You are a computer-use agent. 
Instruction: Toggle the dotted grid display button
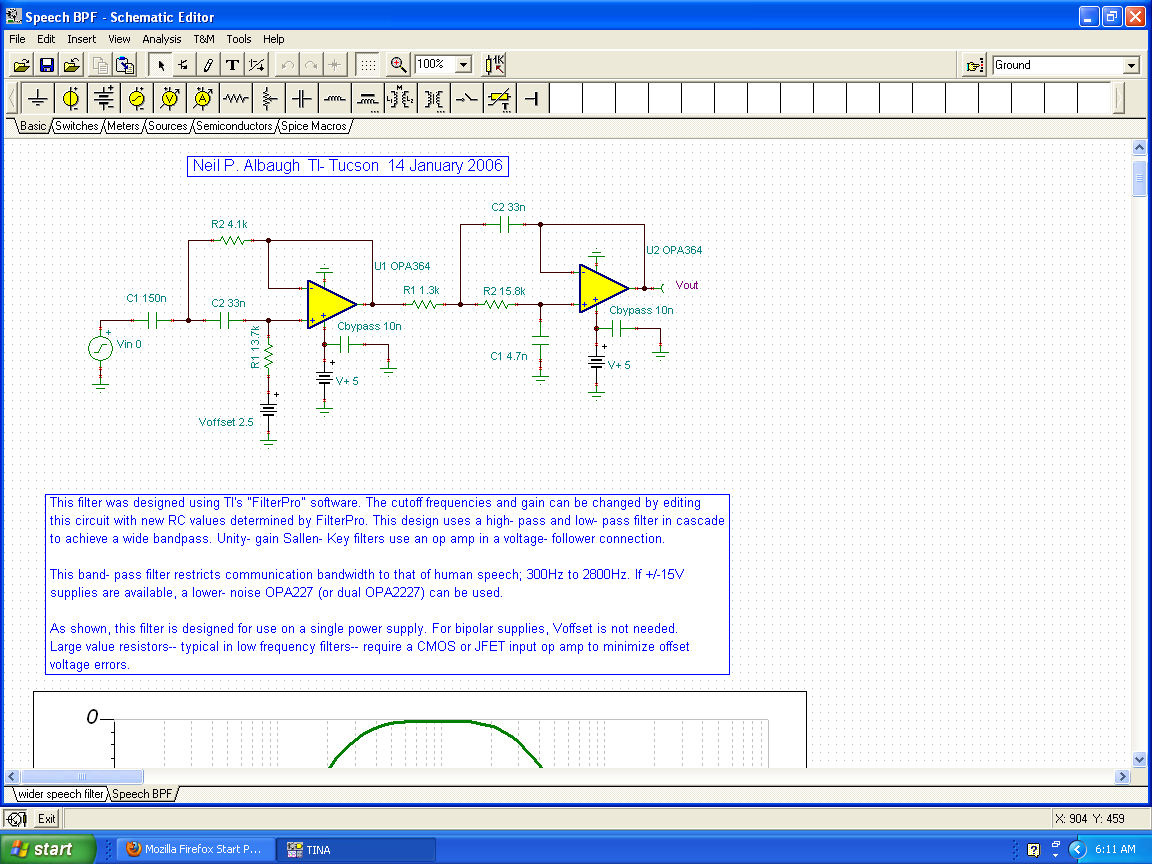click(x=368, y=65)
